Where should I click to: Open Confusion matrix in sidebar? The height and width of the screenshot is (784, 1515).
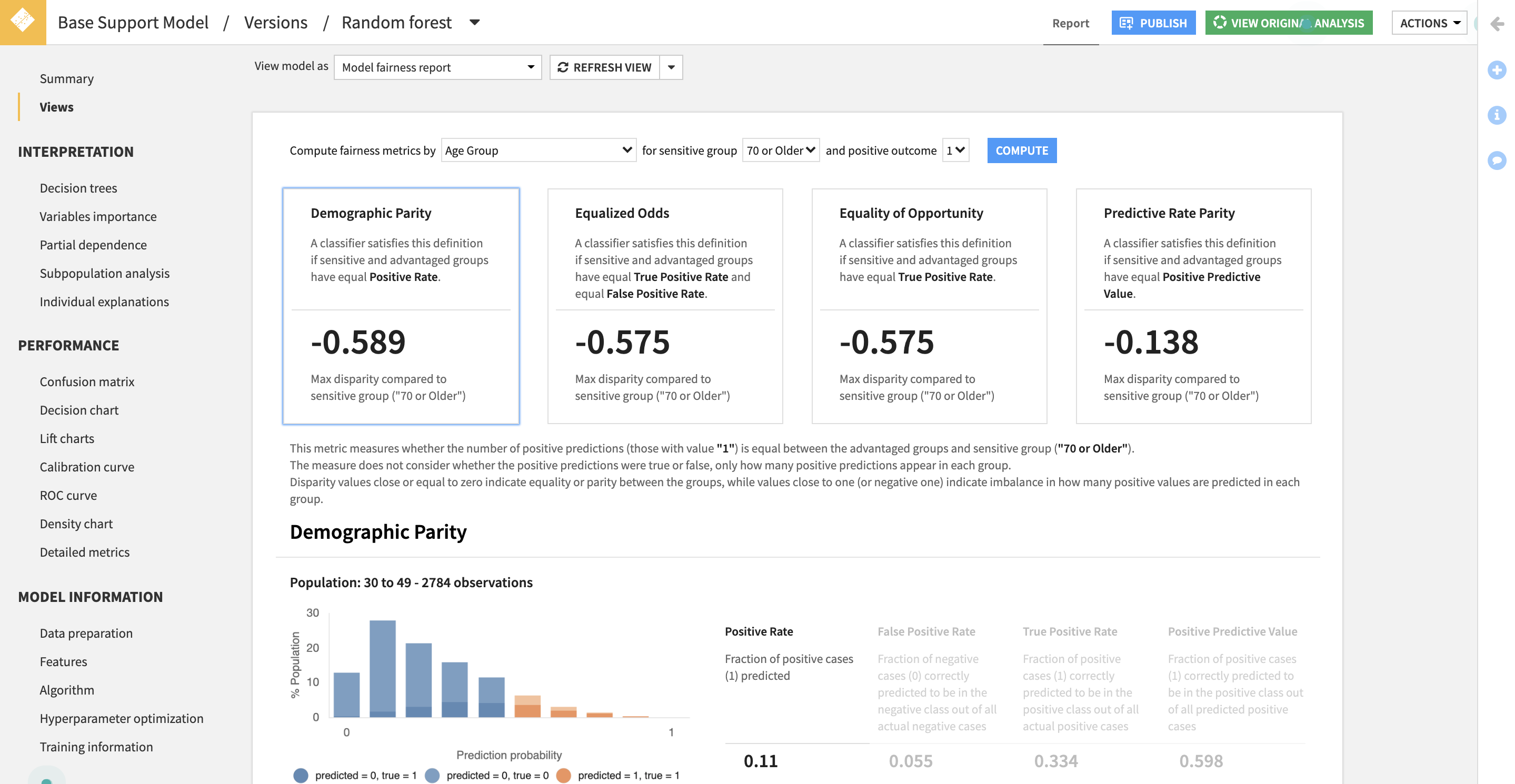[87, 381]
